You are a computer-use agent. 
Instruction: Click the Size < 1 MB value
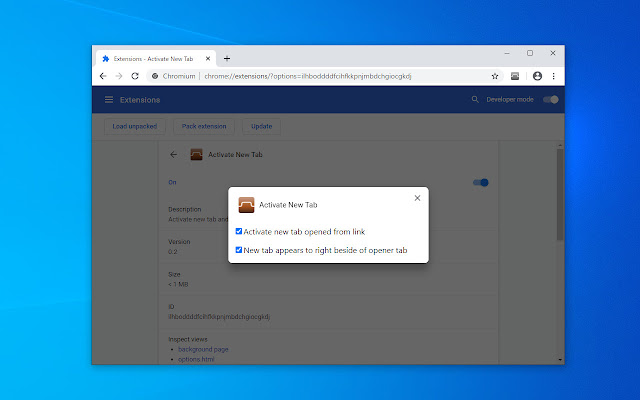[178, 284]
